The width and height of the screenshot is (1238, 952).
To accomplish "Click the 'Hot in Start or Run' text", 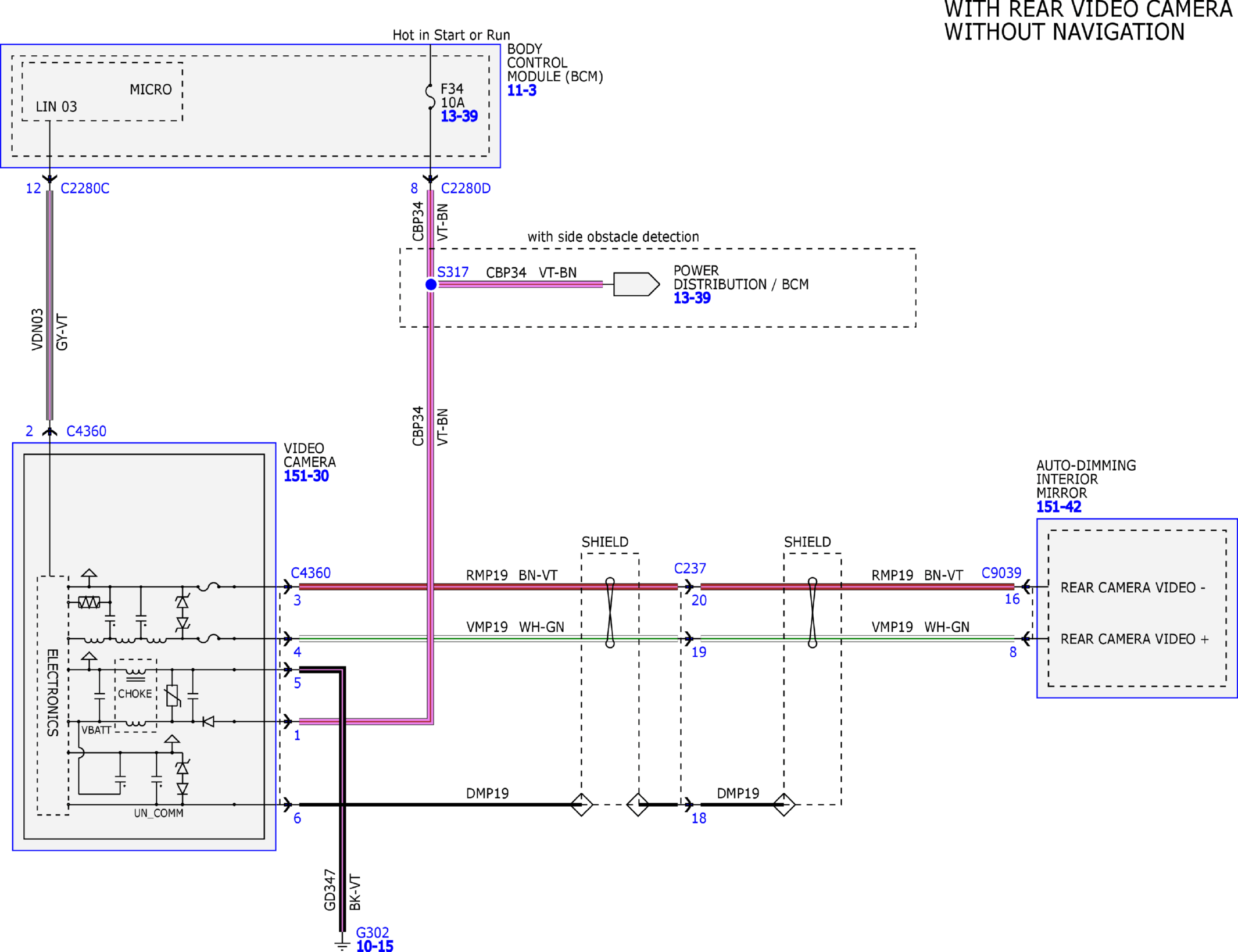I will (x=451, y=35).
